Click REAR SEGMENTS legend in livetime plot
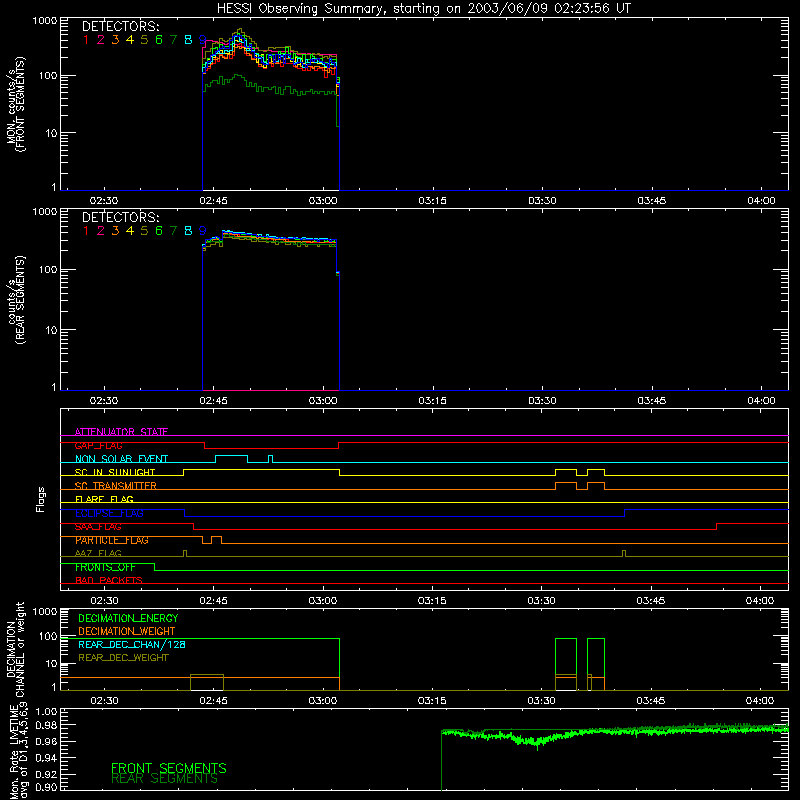 pyautogui.click(x=164, y=779)
